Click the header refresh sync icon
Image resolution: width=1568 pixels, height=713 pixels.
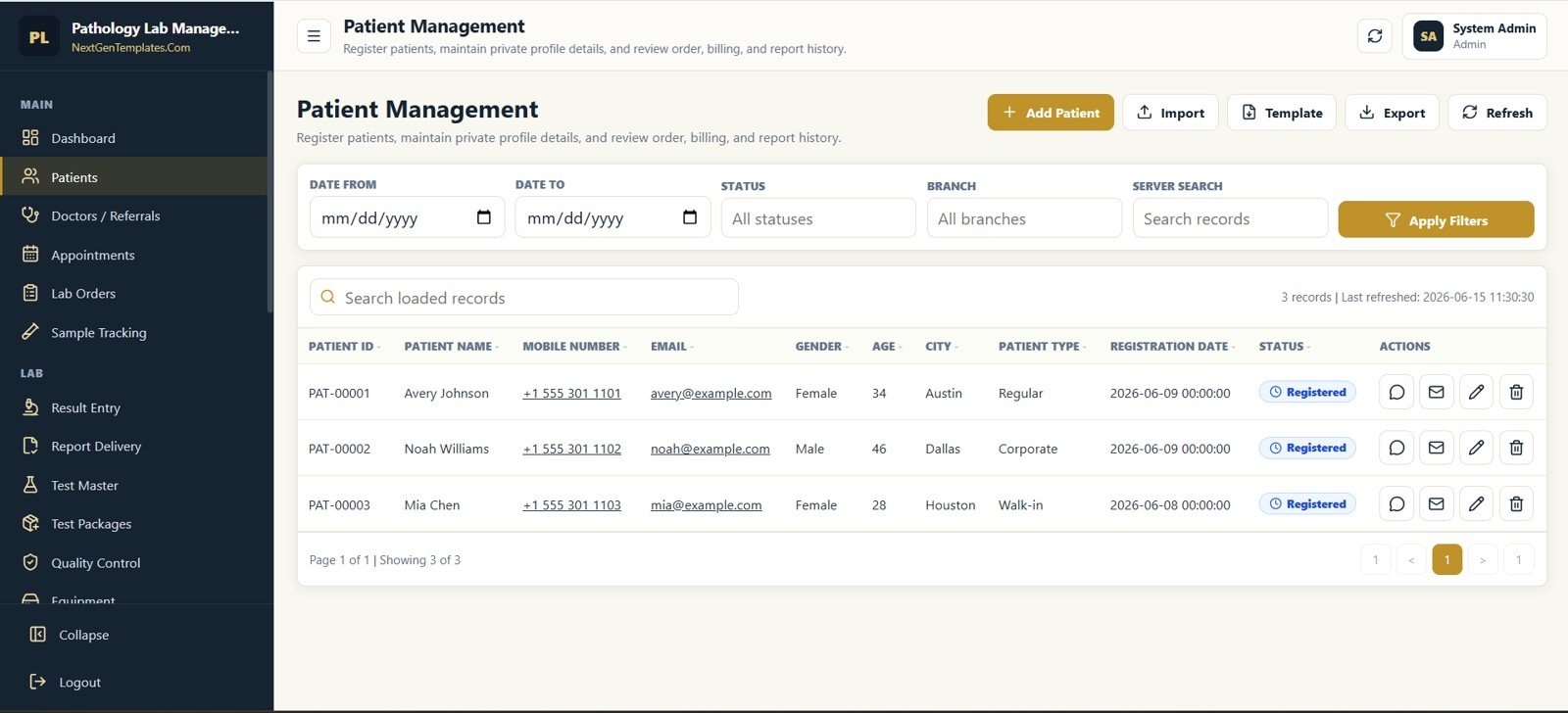[x=1375, y=36]
